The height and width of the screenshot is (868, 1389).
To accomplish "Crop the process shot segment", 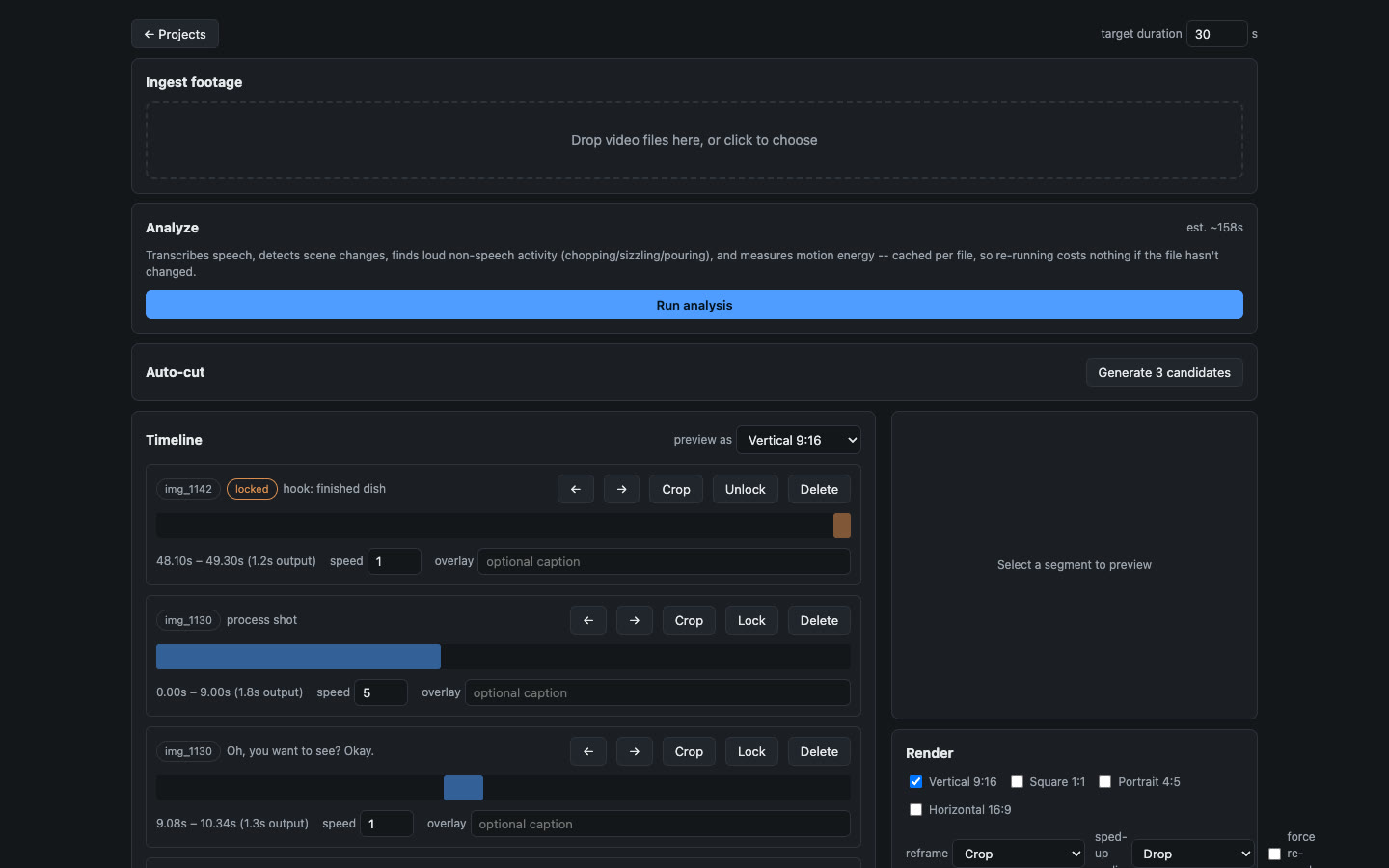I will (689, 620).
